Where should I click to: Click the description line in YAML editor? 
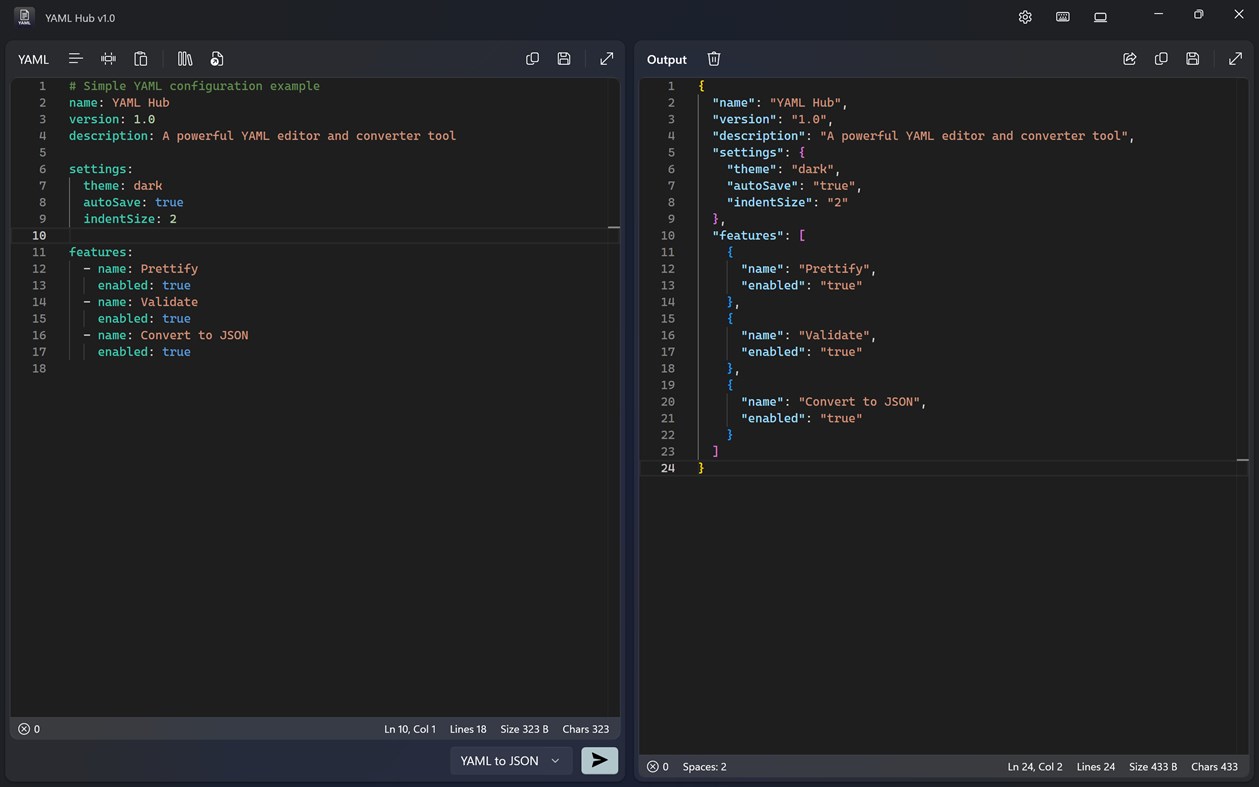coord(262,135)
